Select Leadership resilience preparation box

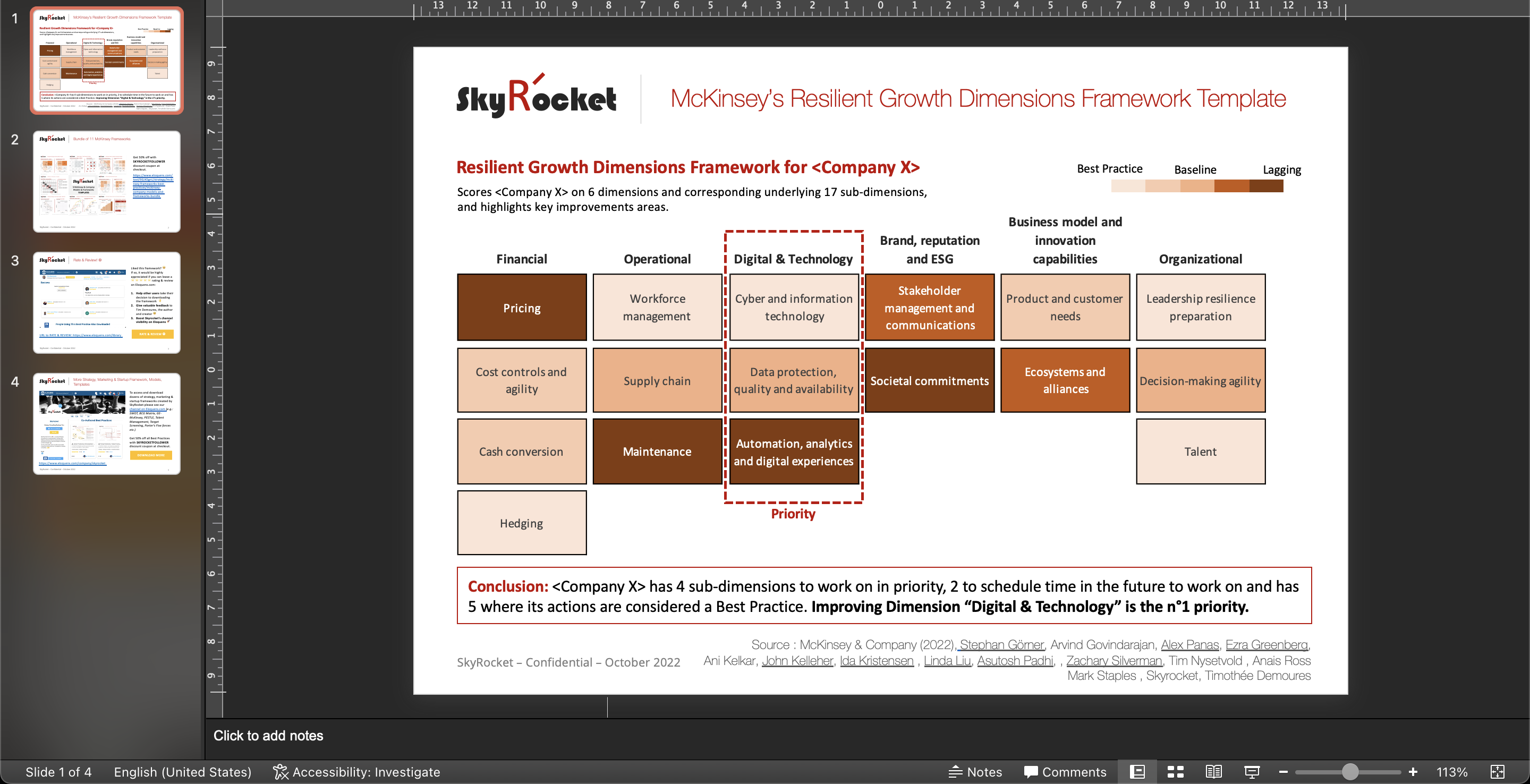[1201, 307]
